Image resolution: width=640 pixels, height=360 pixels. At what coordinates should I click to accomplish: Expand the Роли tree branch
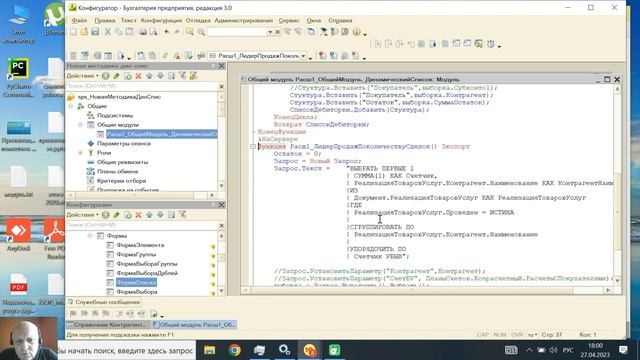tap(80, 153)
